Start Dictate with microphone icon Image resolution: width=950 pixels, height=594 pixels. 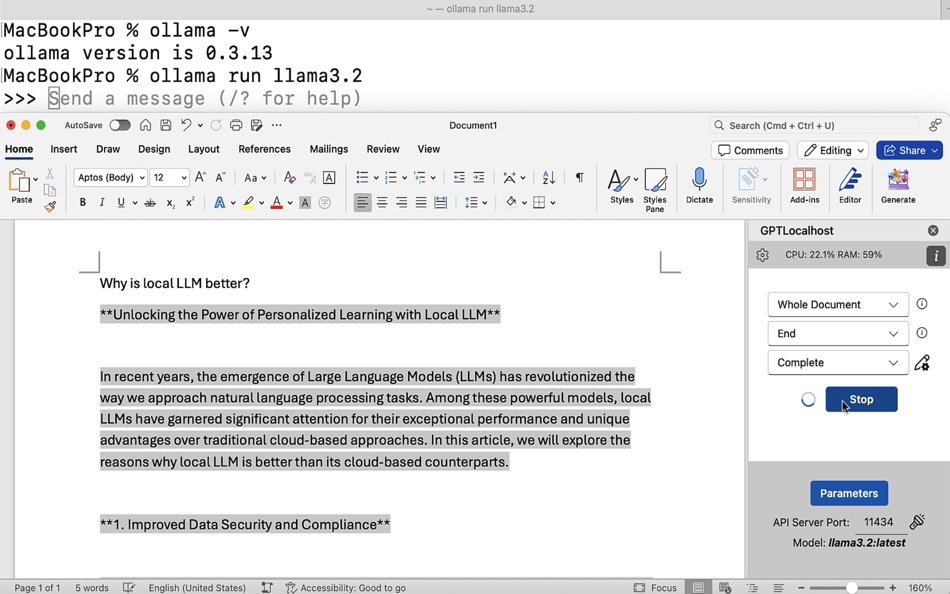699,185
